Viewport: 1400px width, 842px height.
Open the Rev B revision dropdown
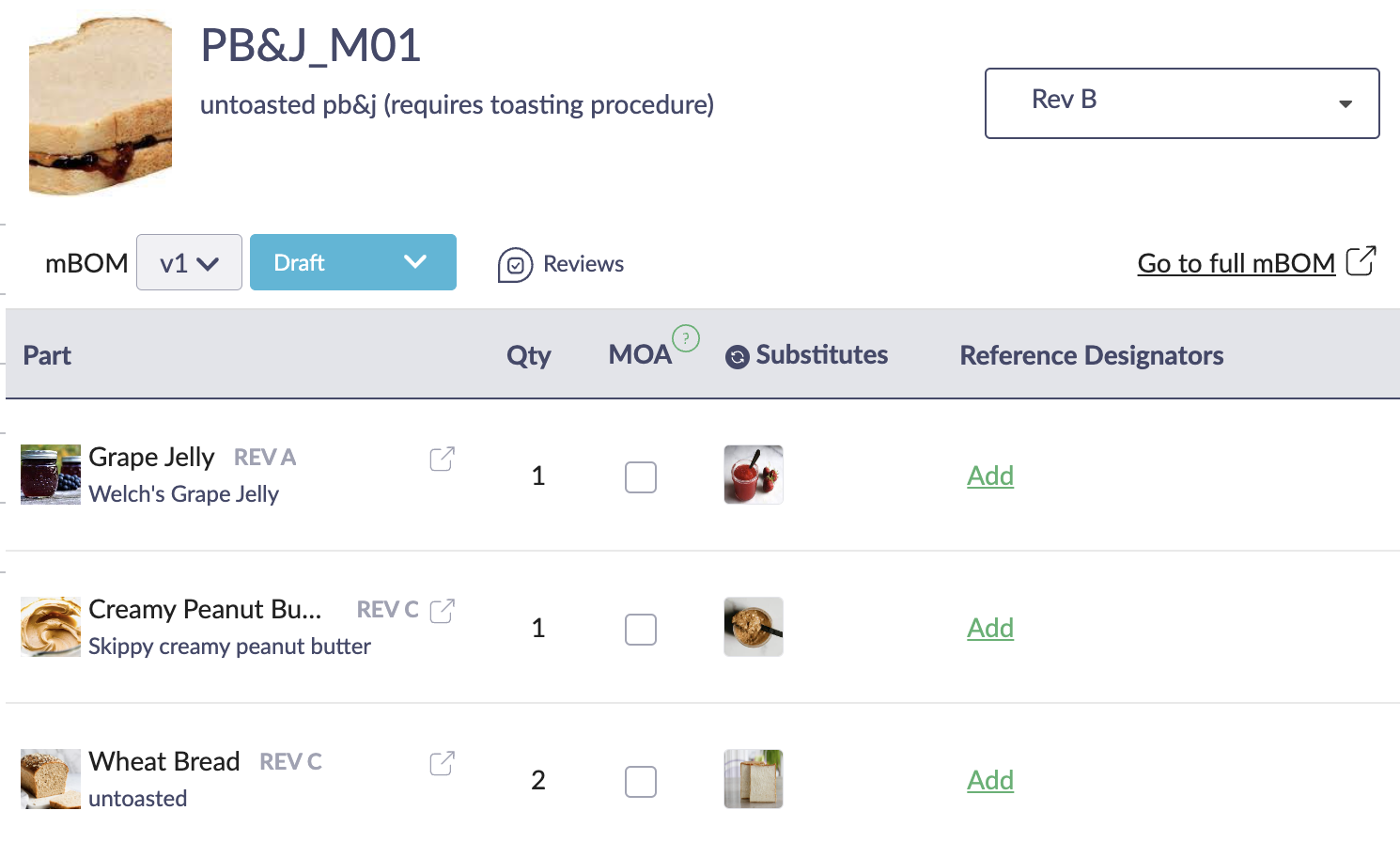tap(1181, 103)
